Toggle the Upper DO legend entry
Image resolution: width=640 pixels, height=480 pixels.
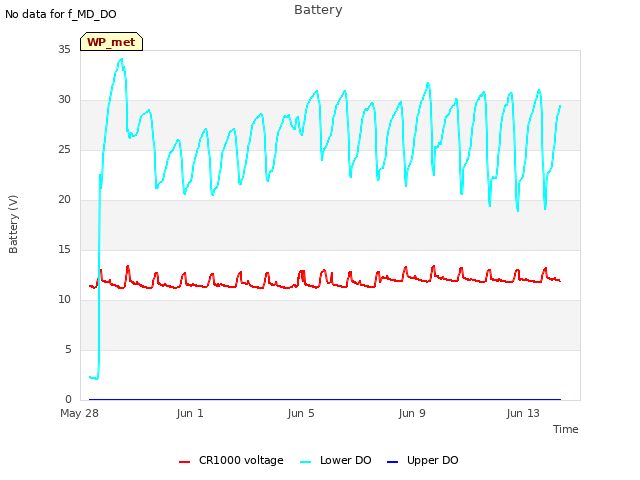coord(422,460)
